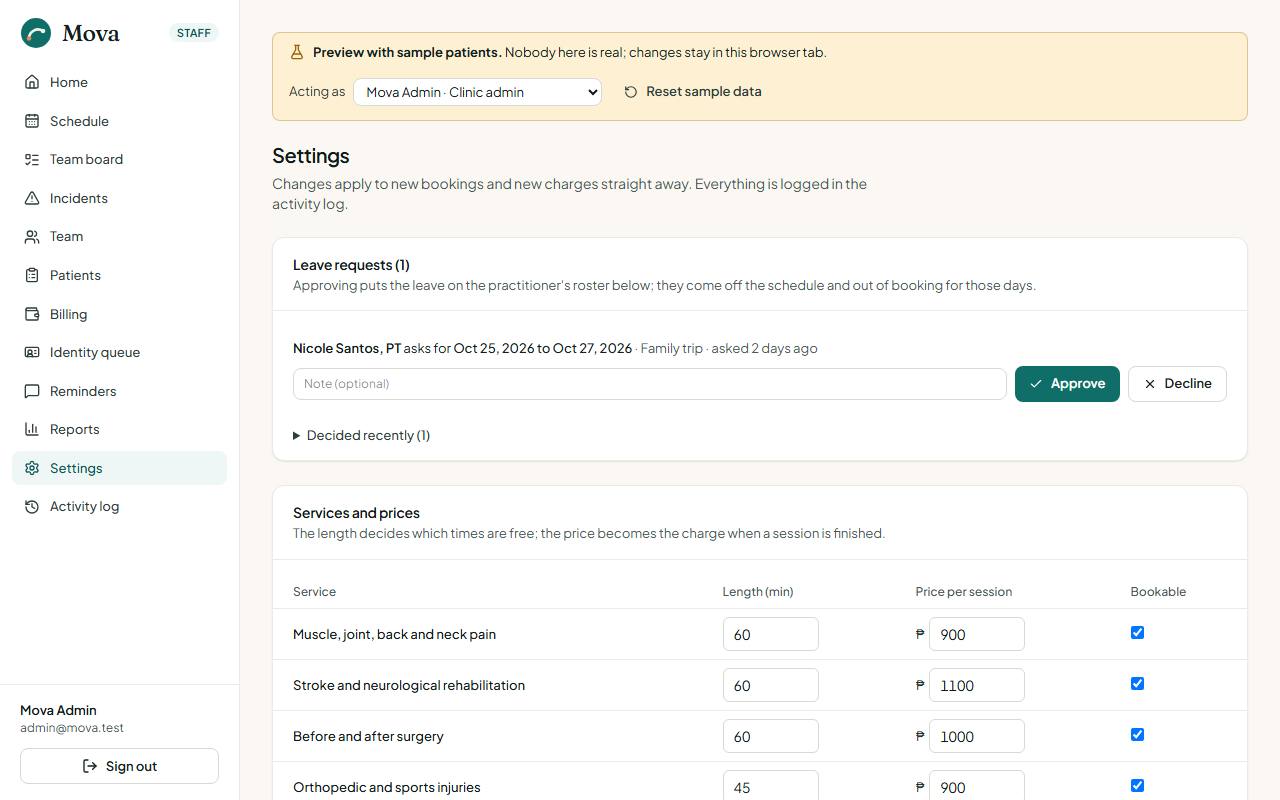This screenshot has height=800, width=1280.
Task: Open the Acting as role dropdown
Action: 477,92
